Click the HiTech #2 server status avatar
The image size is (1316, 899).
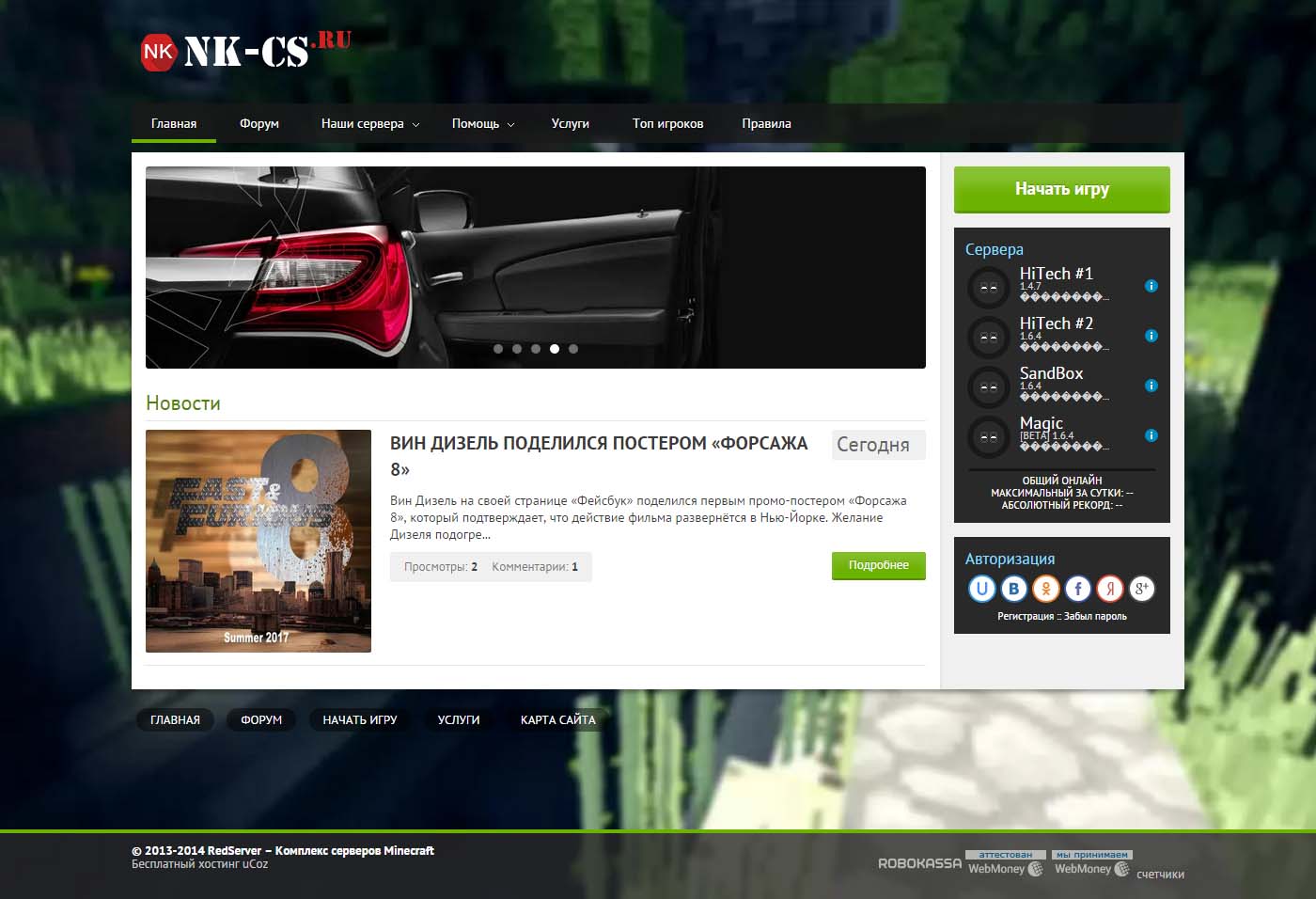pos(989,338)
